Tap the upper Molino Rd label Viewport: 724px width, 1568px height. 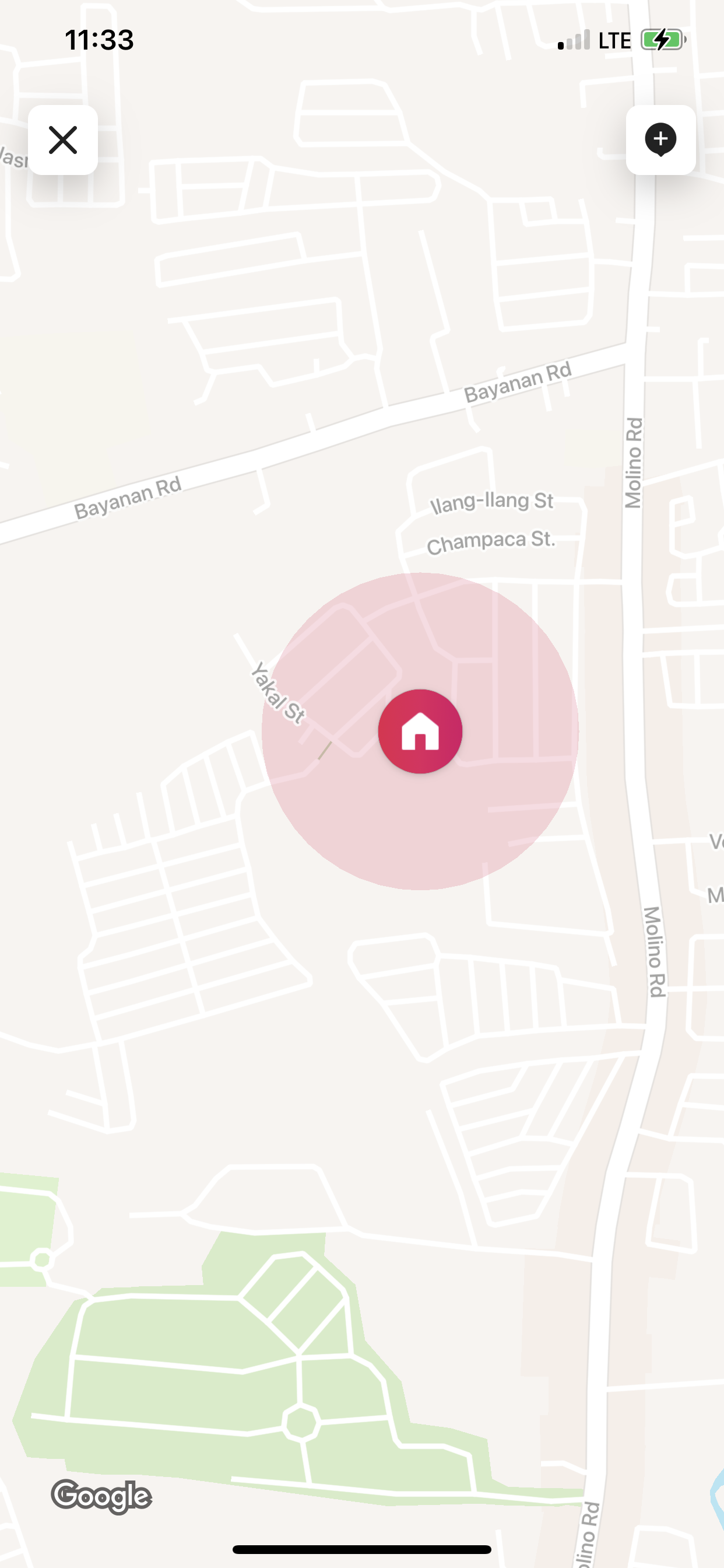[634, 463]
